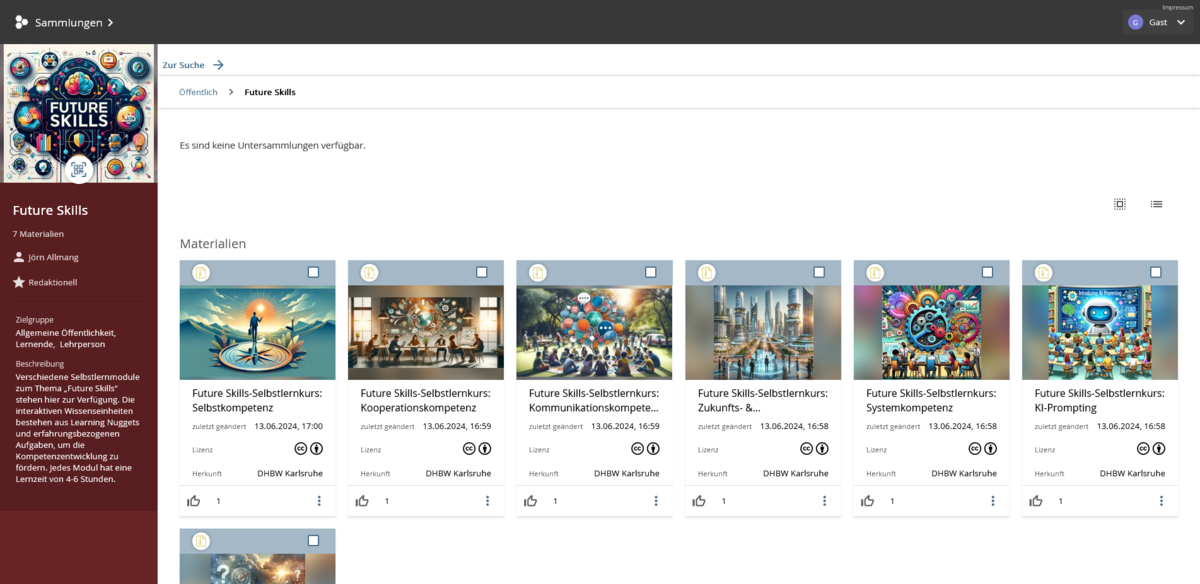Click the QR code icon on collection image
This screenshot has height=584, width=1200.
pos(79,169)
